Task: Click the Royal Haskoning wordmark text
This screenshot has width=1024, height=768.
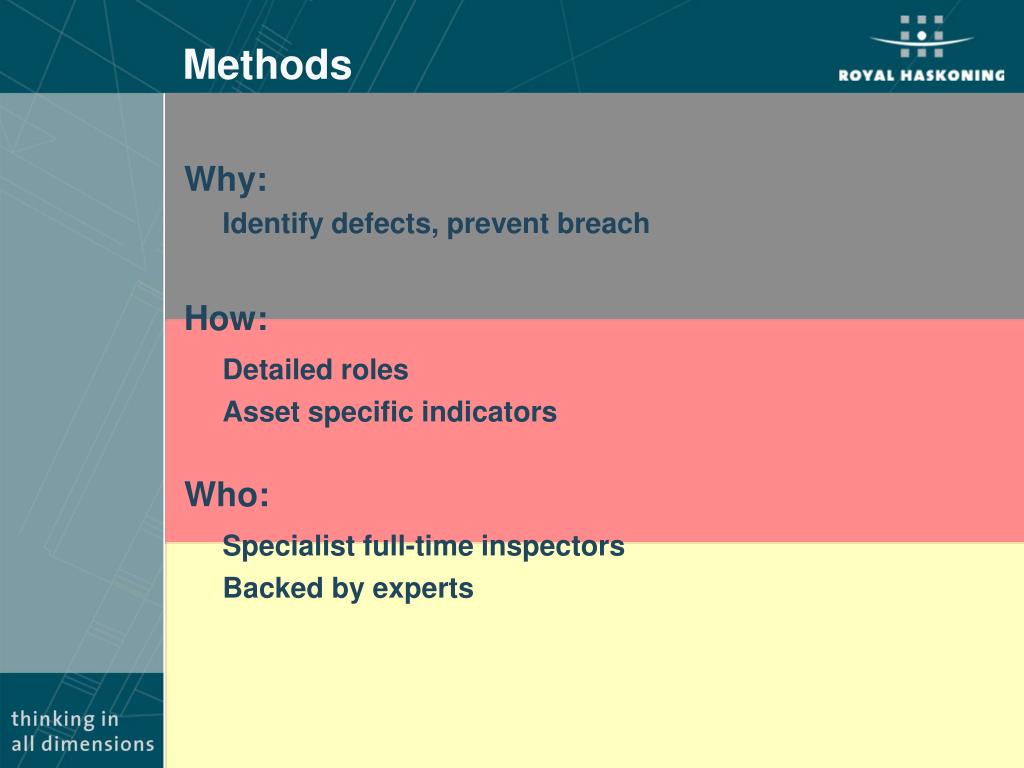Action: [x=921, y=75]
